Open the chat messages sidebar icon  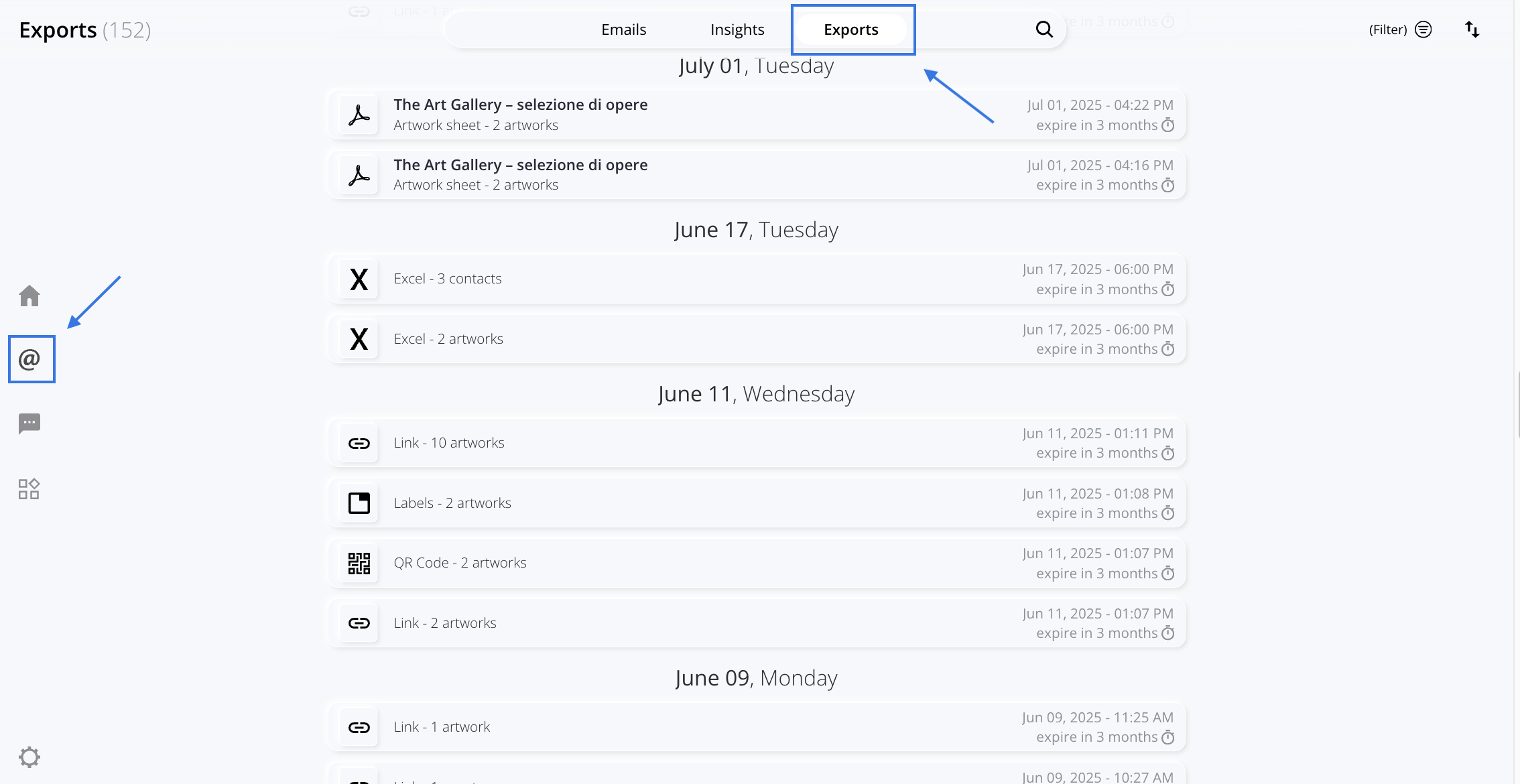tap(29, 423)
